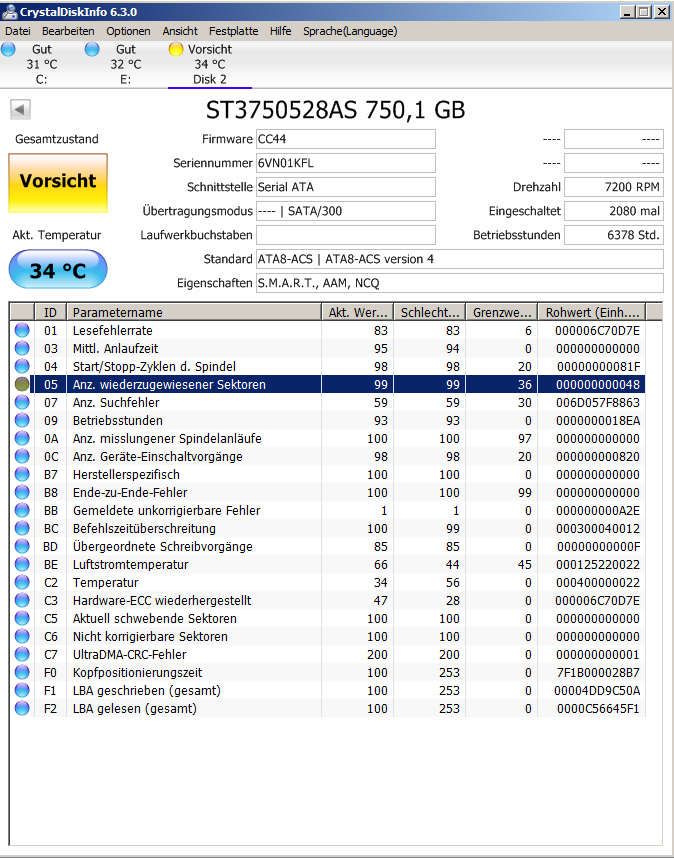Image resolution: width=674 pixels, height=858 pixels.
Task: Click raw value 7F1B000028B7
Action: pos(597,673)
